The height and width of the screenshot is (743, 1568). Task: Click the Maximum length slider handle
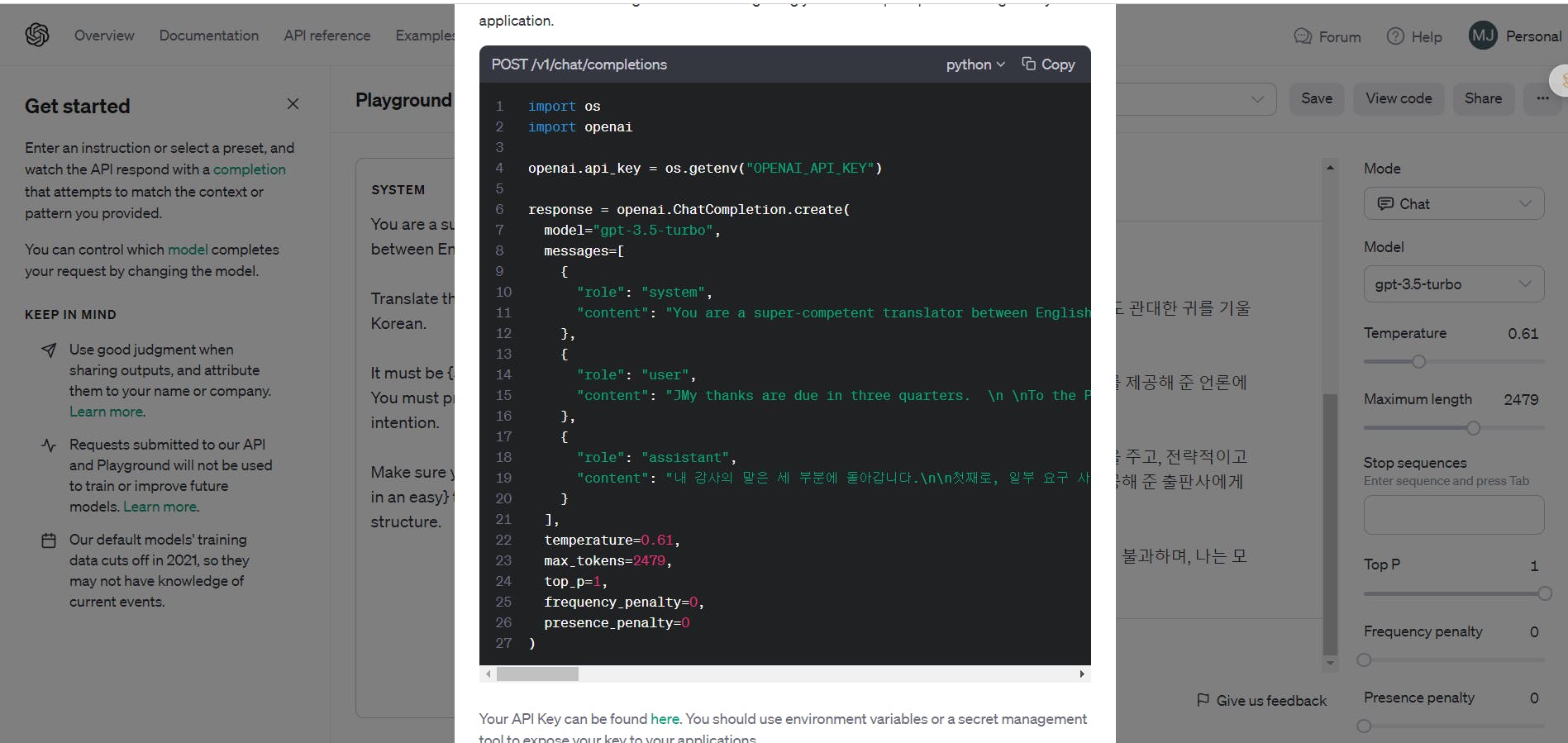[x=1473, y=428]
